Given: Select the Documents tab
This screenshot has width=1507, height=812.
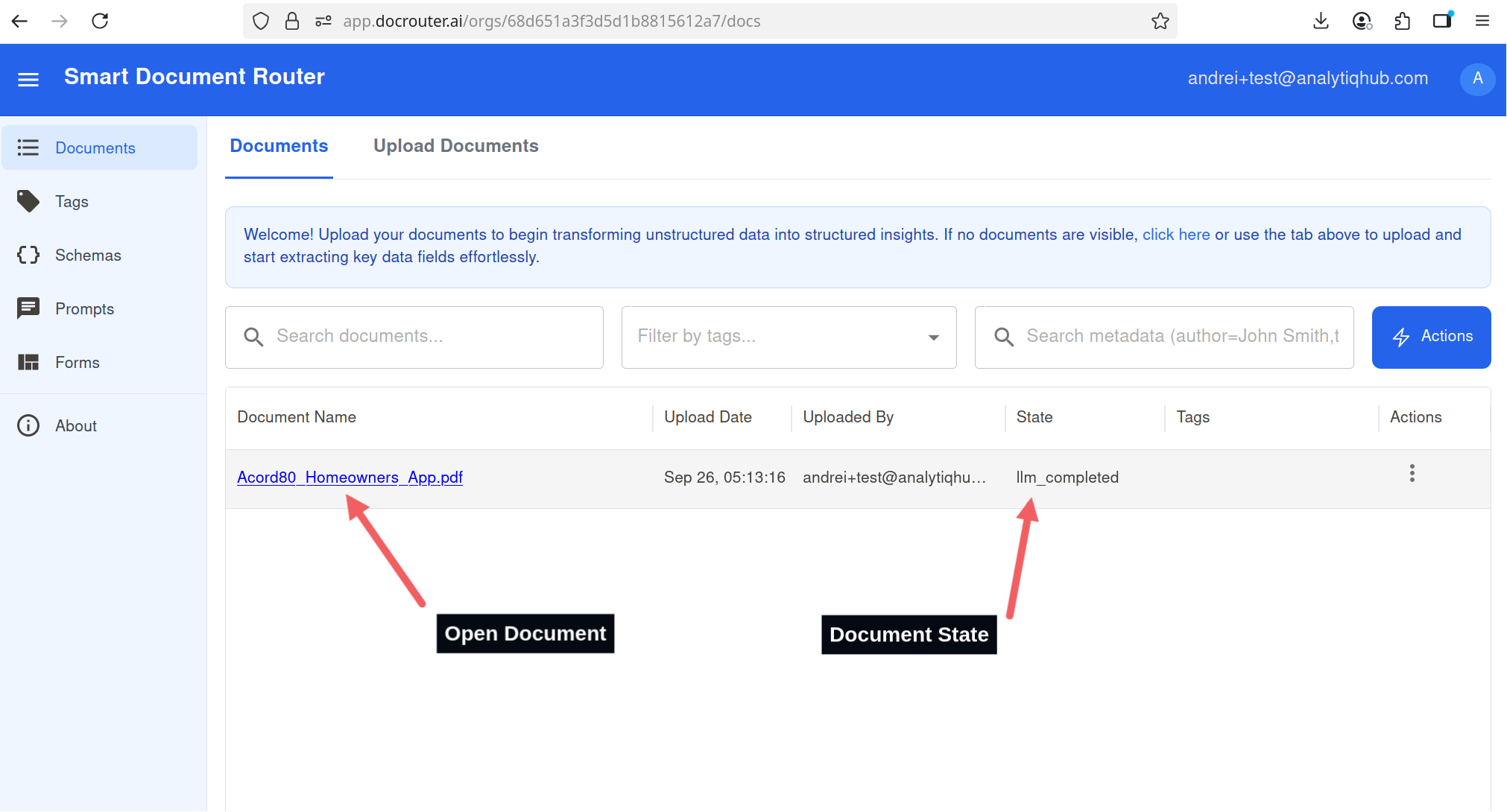Looking at the screenshot, I should (279, 146).
